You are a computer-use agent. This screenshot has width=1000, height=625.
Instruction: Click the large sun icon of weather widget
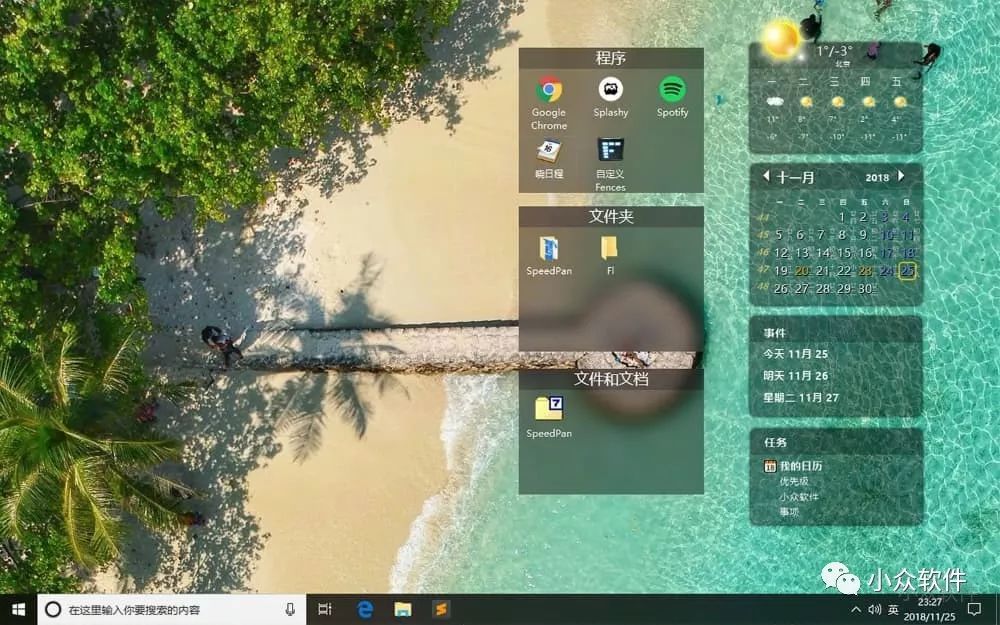coord(781,40)
